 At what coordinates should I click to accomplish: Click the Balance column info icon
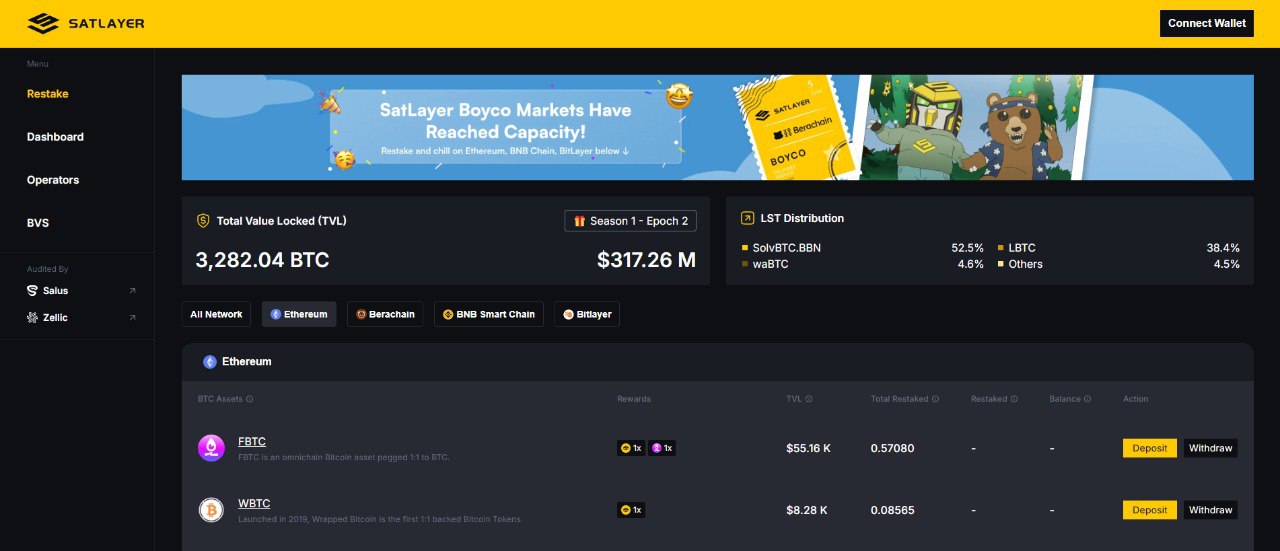(x=1087, y=399)
